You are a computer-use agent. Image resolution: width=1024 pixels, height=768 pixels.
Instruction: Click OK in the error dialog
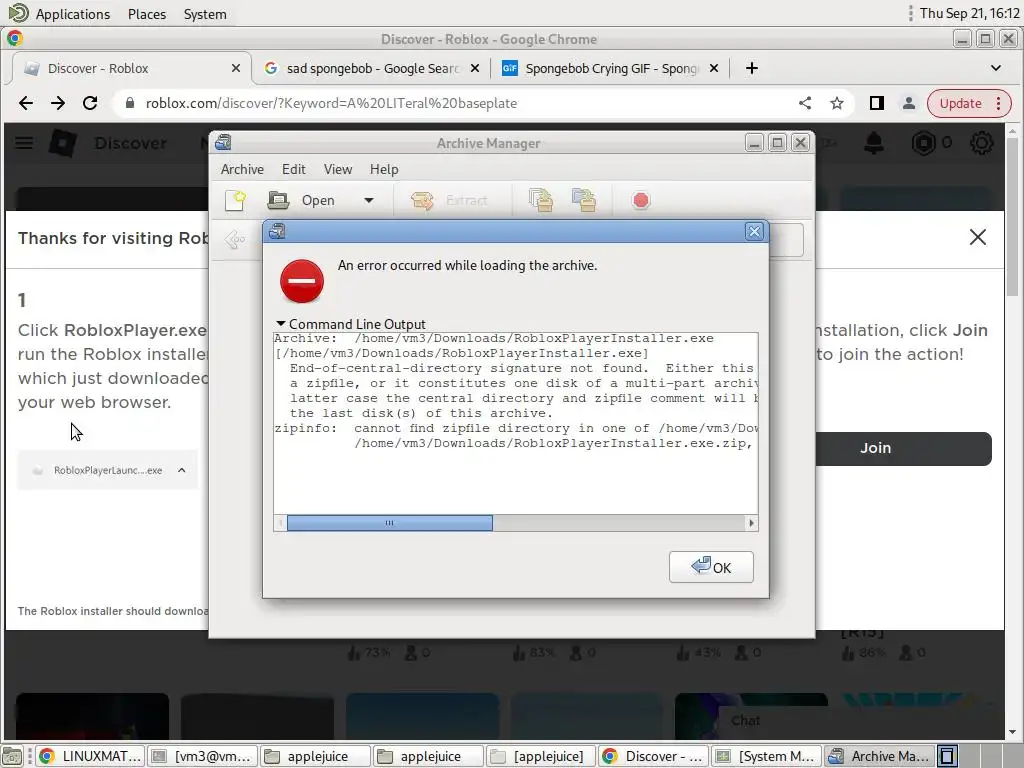coord(711,567)
